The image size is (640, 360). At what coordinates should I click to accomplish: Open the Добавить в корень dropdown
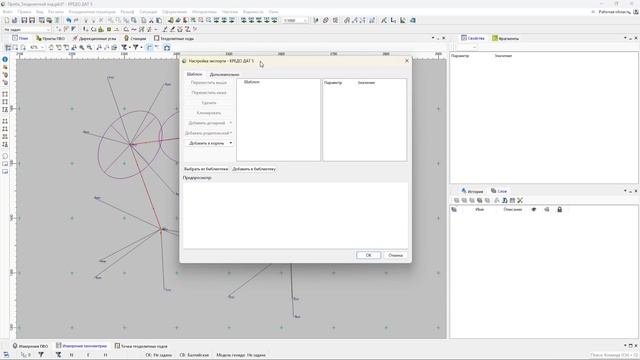pyautogui.click(x=209, y=143)
